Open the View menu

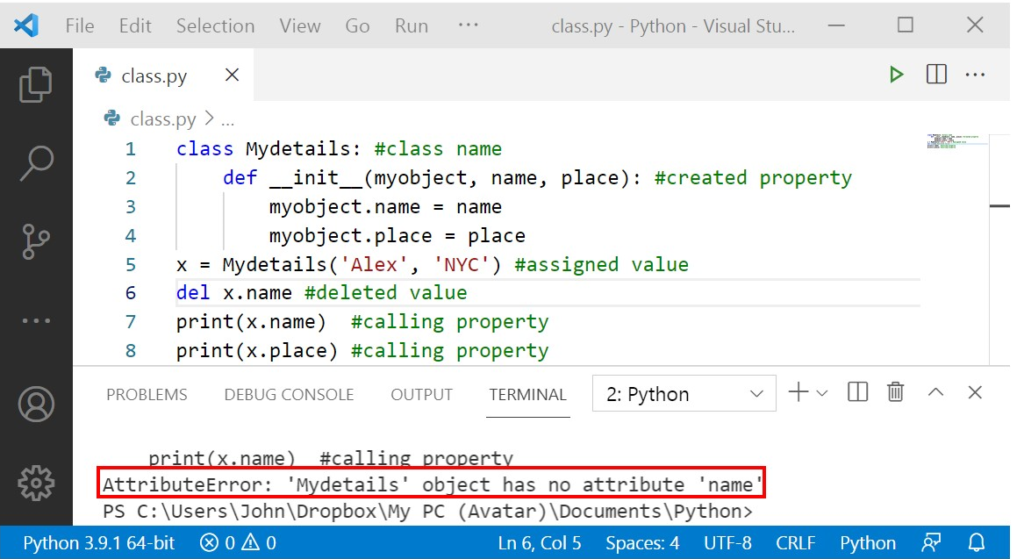pos(300,25)
